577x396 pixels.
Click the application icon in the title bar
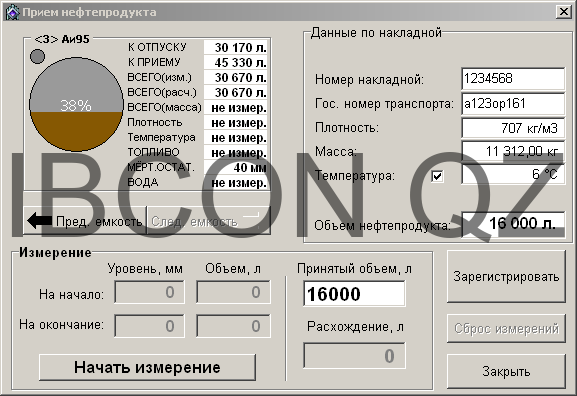[x=12, y=12]
